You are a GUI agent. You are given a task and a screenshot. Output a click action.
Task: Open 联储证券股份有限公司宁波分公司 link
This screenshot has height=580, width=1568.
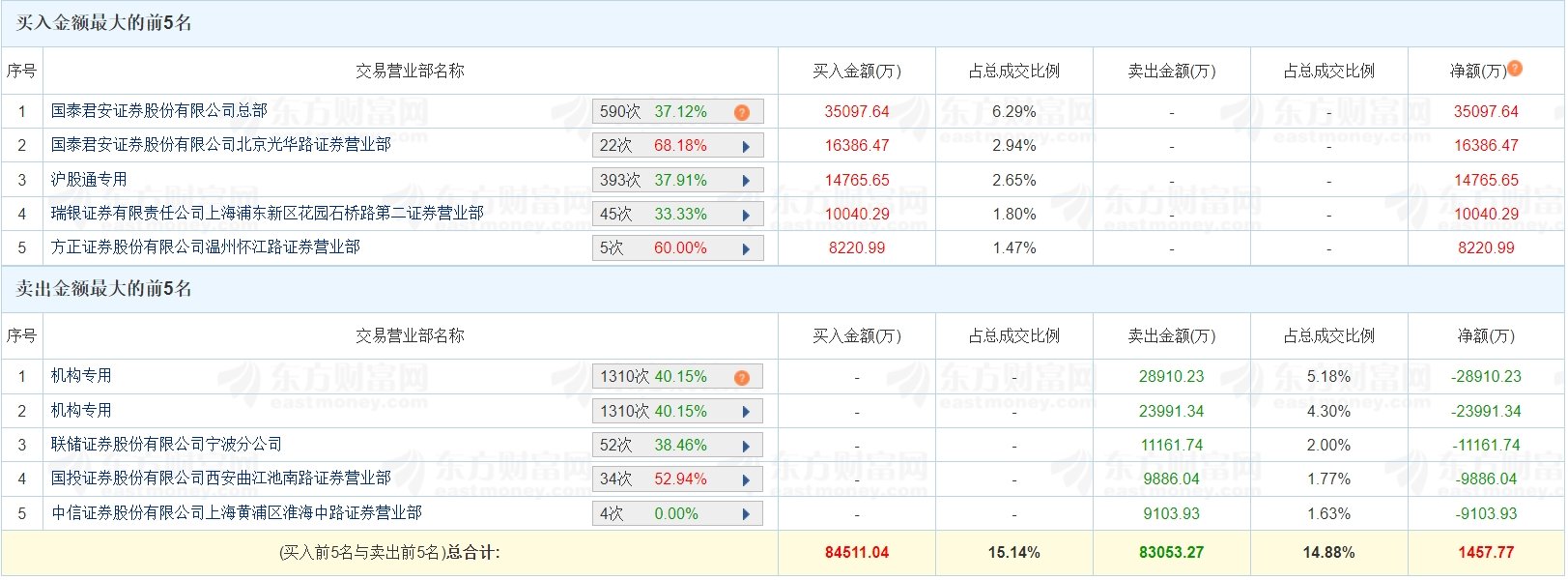(x=166, y=445)
